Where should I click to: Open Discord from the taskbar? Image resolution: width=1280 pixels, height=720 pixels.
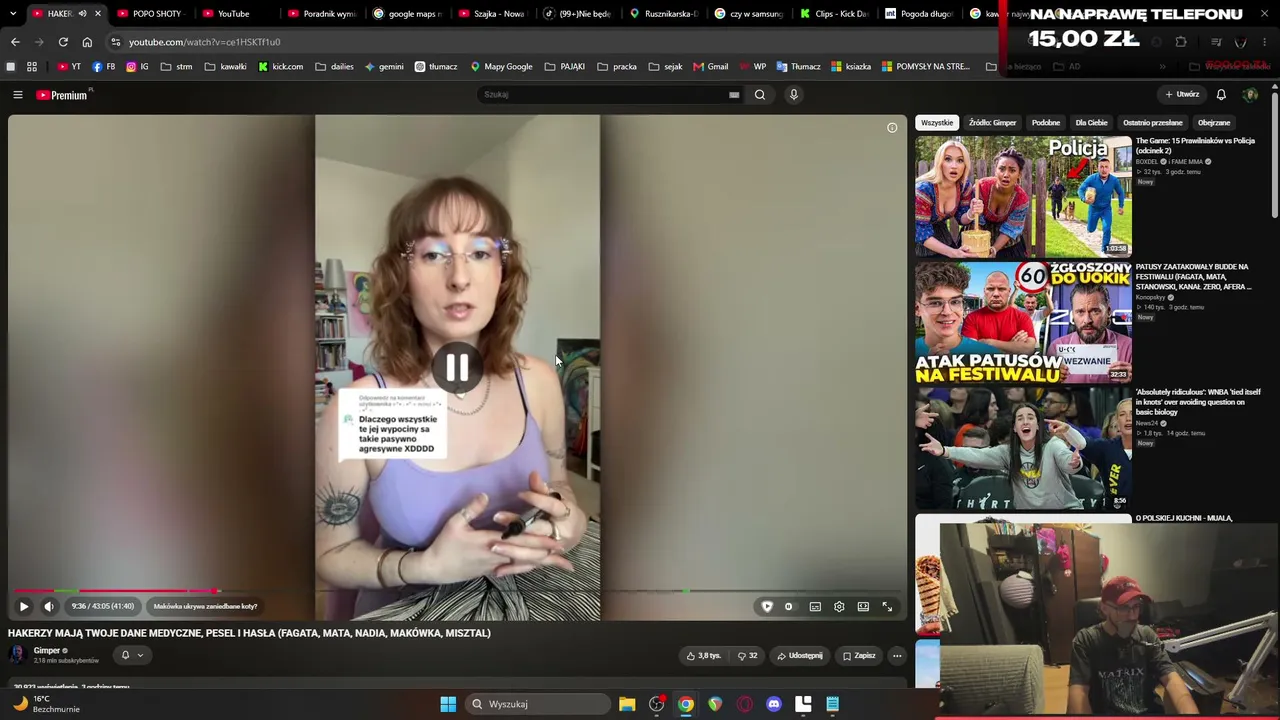(773, 704)
